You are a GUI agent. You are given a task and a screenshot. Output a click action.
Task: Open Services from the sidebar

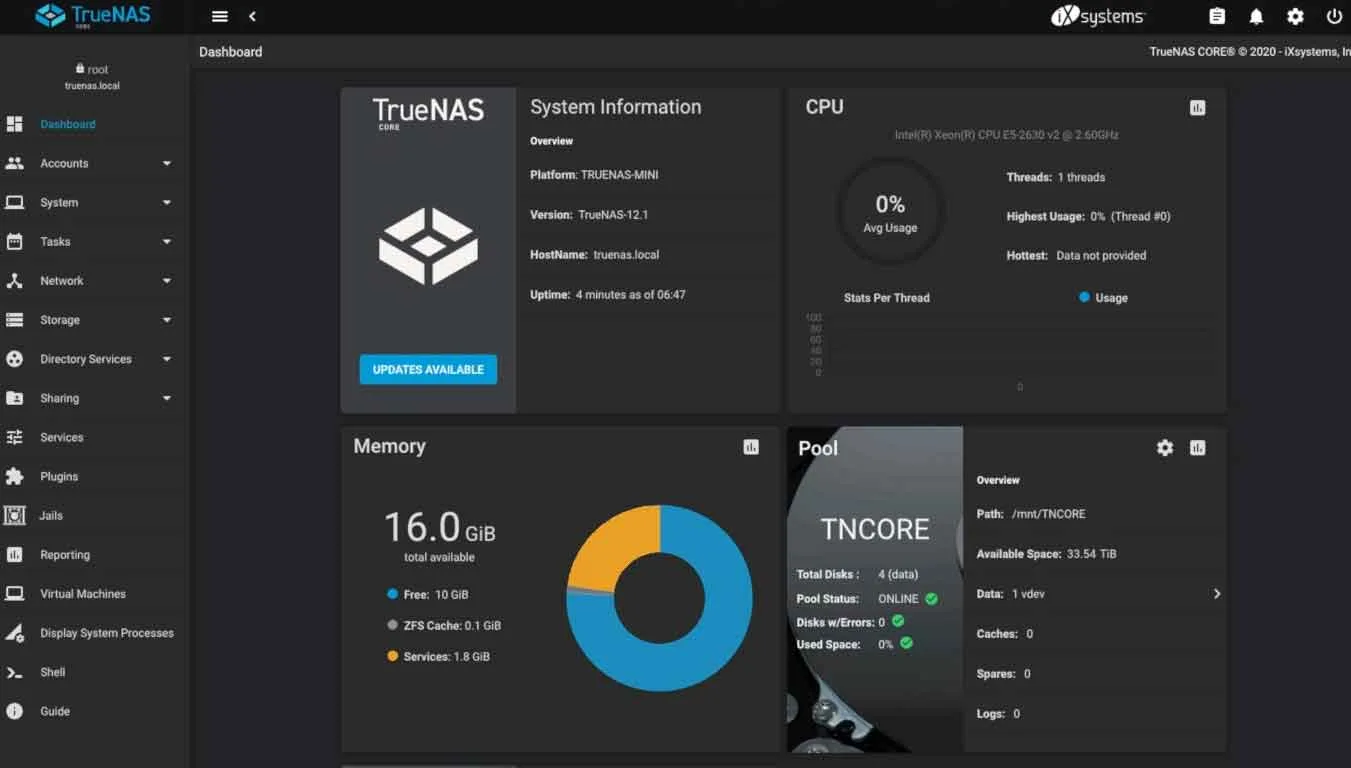(x=61, y=437)
